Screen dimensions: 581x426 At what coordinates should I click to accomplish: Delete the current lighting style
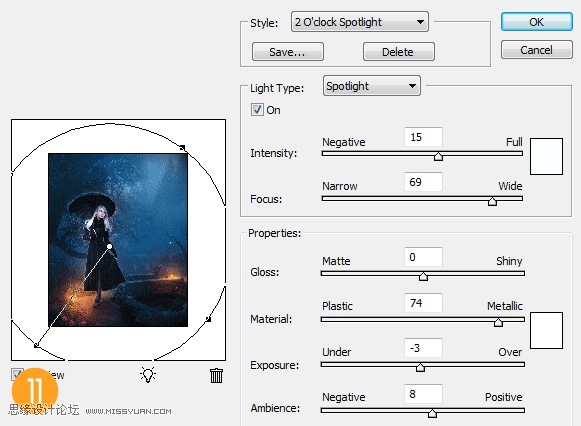[399, 51]
